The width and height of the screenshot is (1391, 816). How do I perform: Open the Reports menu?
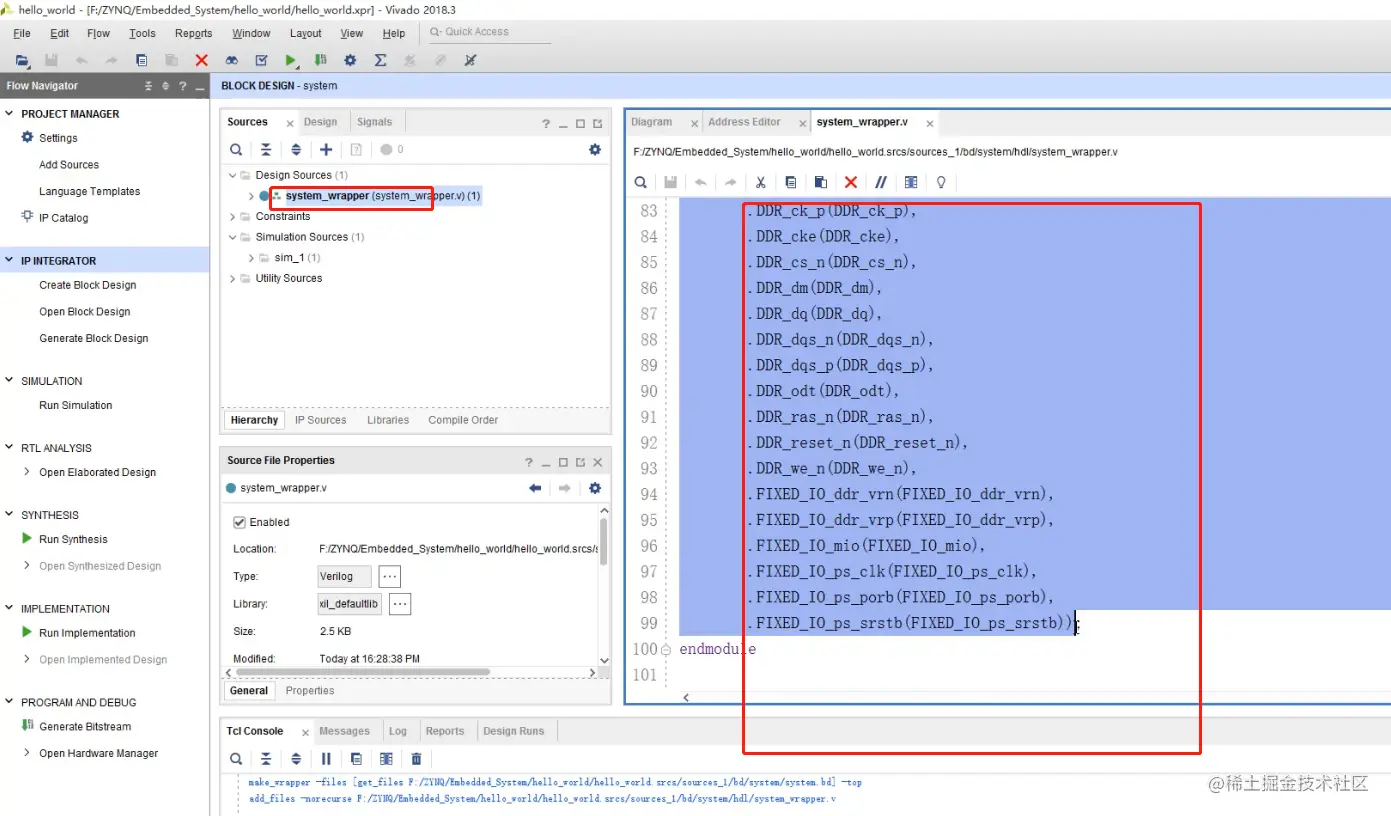(x=193, y=33)
